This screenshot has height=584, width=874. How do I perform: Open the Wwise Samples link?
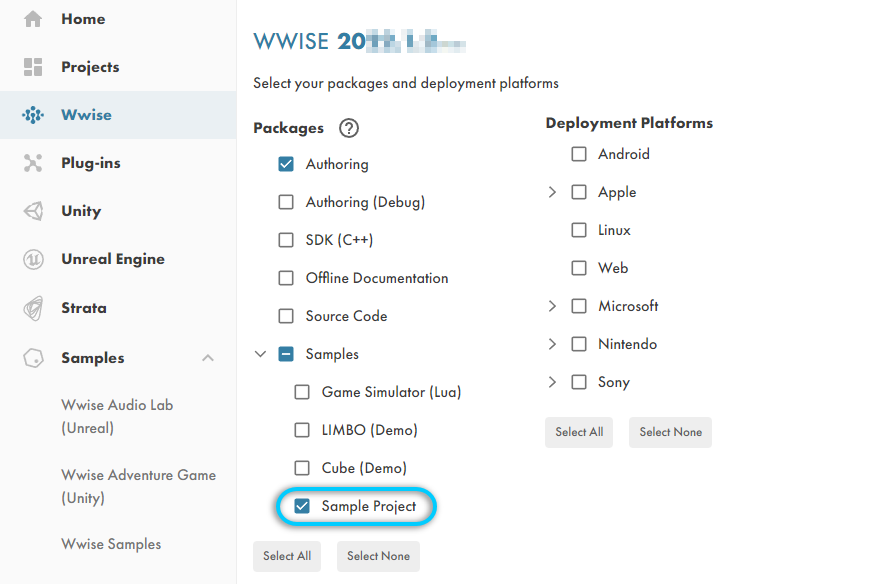tap(111, 544)
